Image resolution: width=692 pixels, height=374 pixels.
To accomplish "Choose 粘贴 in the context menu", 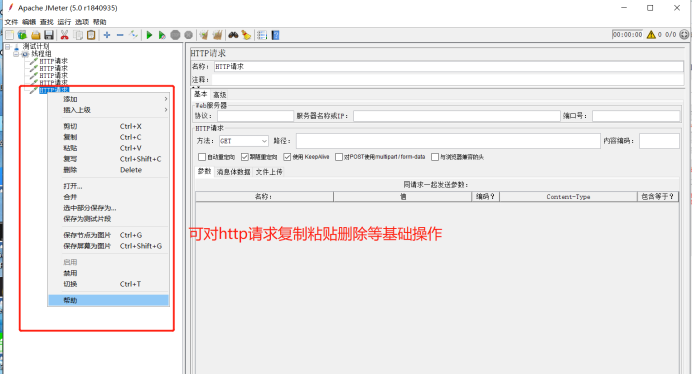I will coord(109,148).
